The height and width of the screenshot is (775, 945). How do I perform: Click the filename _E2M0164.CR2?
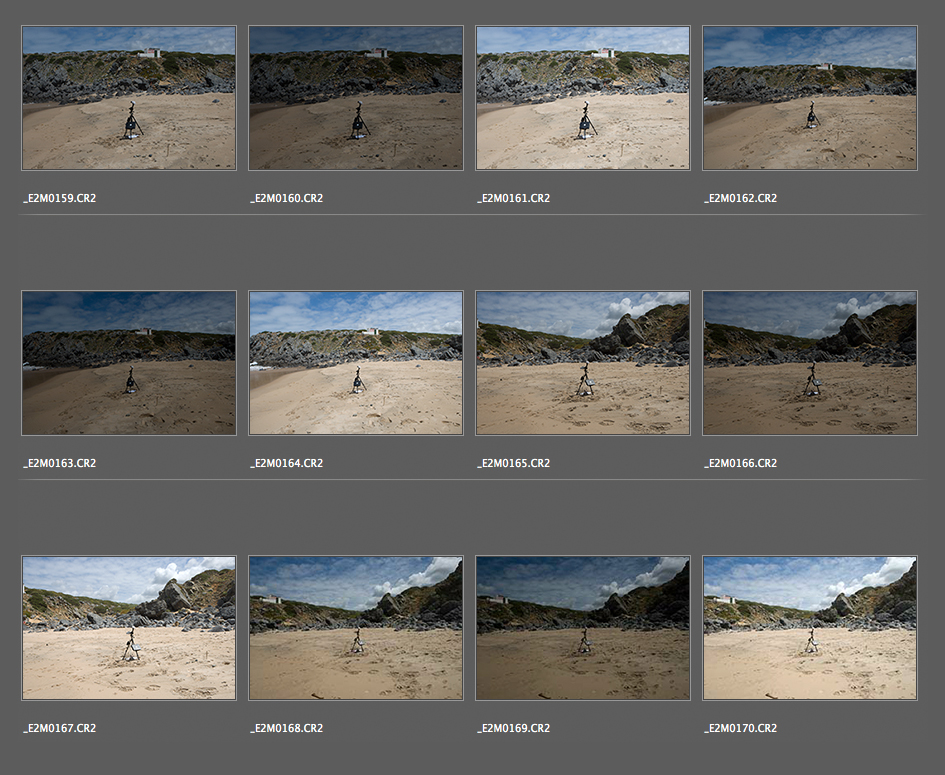tap(287, 464)
